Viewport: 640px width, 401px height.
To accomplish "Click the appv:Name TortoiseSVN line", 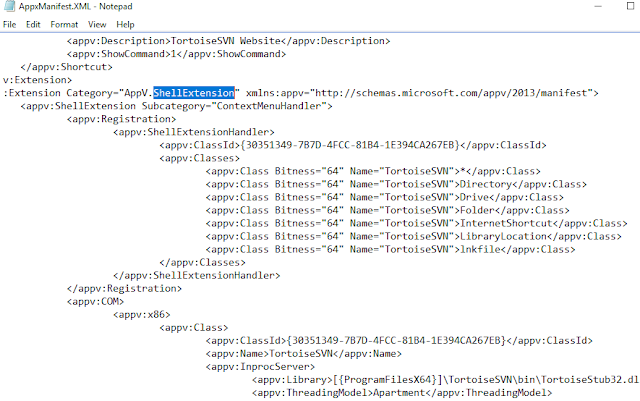I will 304,354.
